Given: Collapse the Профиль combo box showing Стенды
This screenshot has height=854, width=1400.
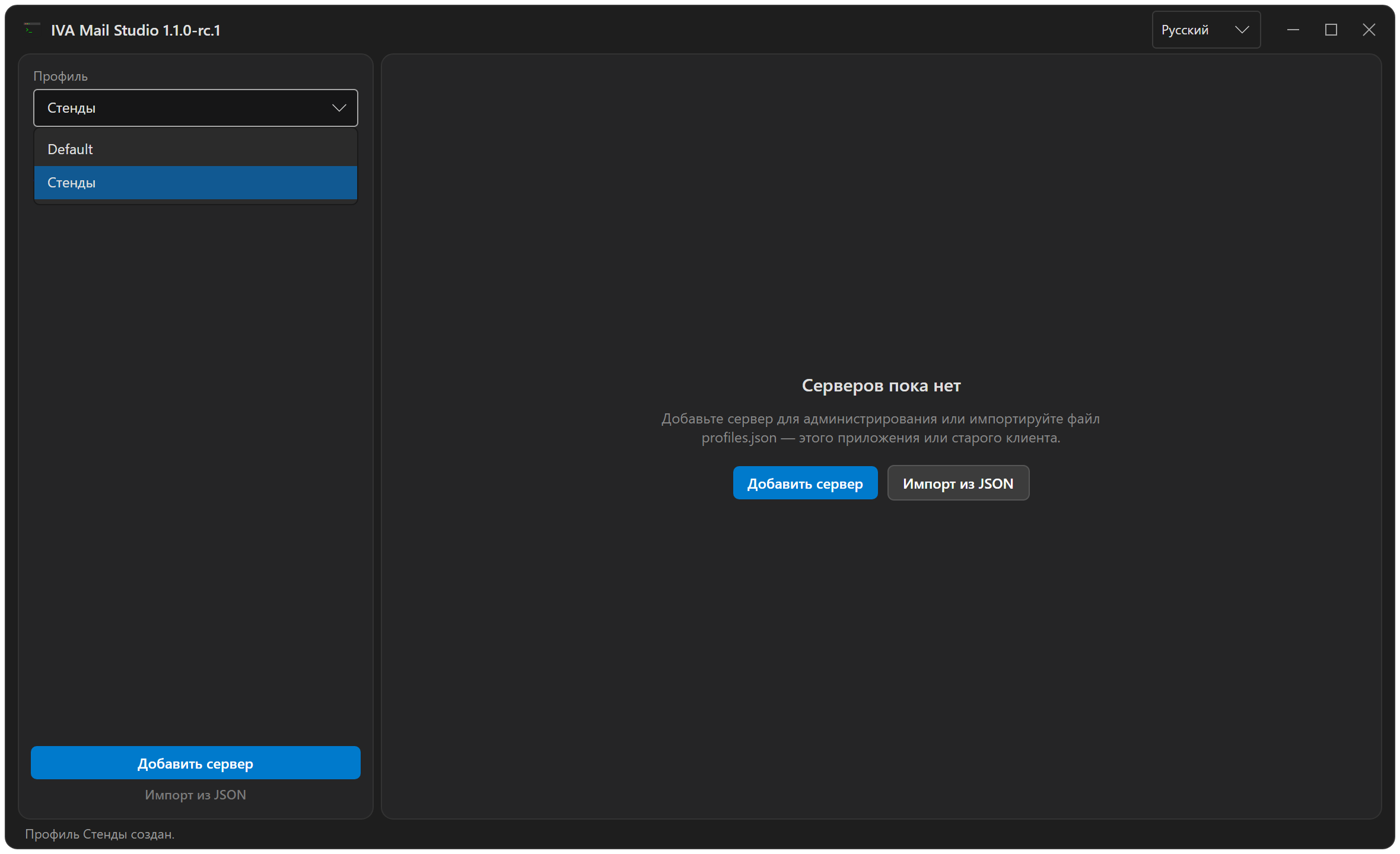Looking at the screenshot, I should (x=196, y=108).
